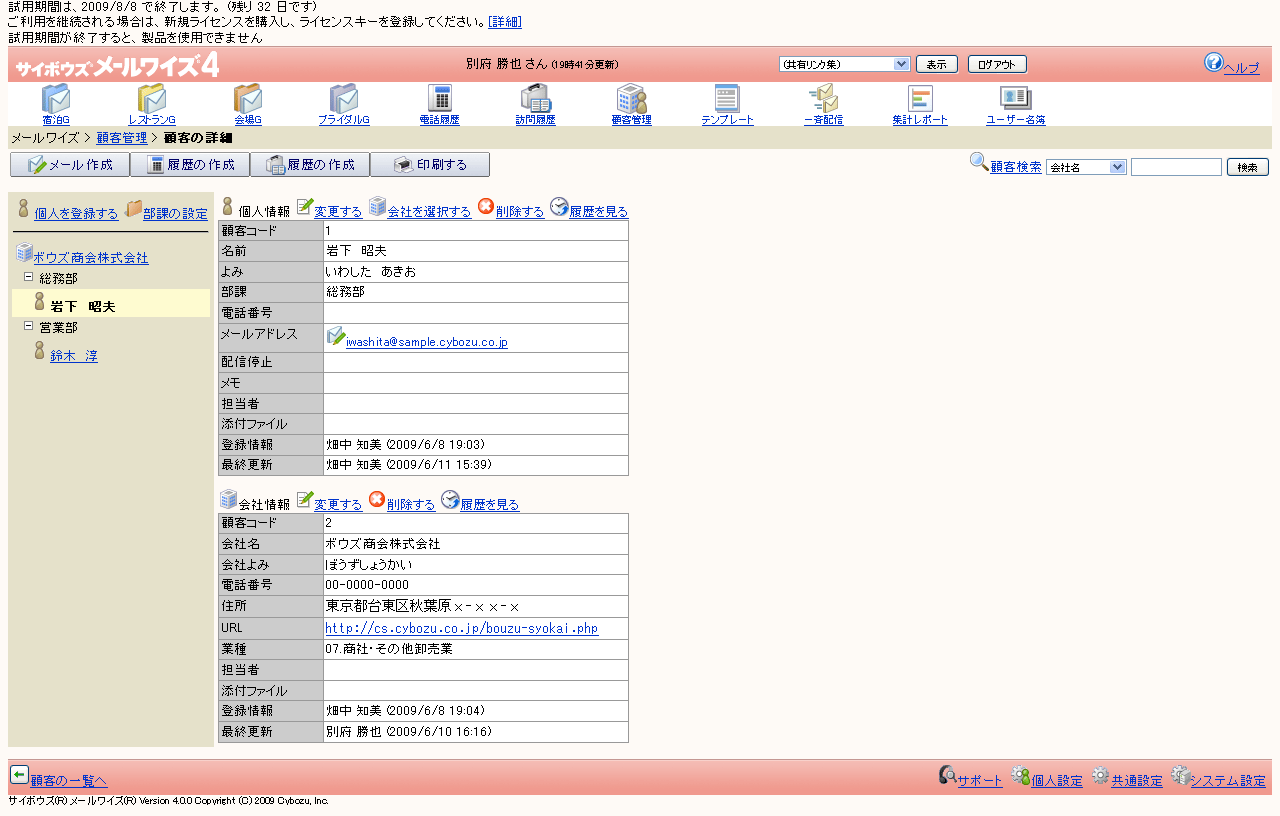Click the 印刷する button
This screenshot has height=816, width=1280.
(430, 165)
